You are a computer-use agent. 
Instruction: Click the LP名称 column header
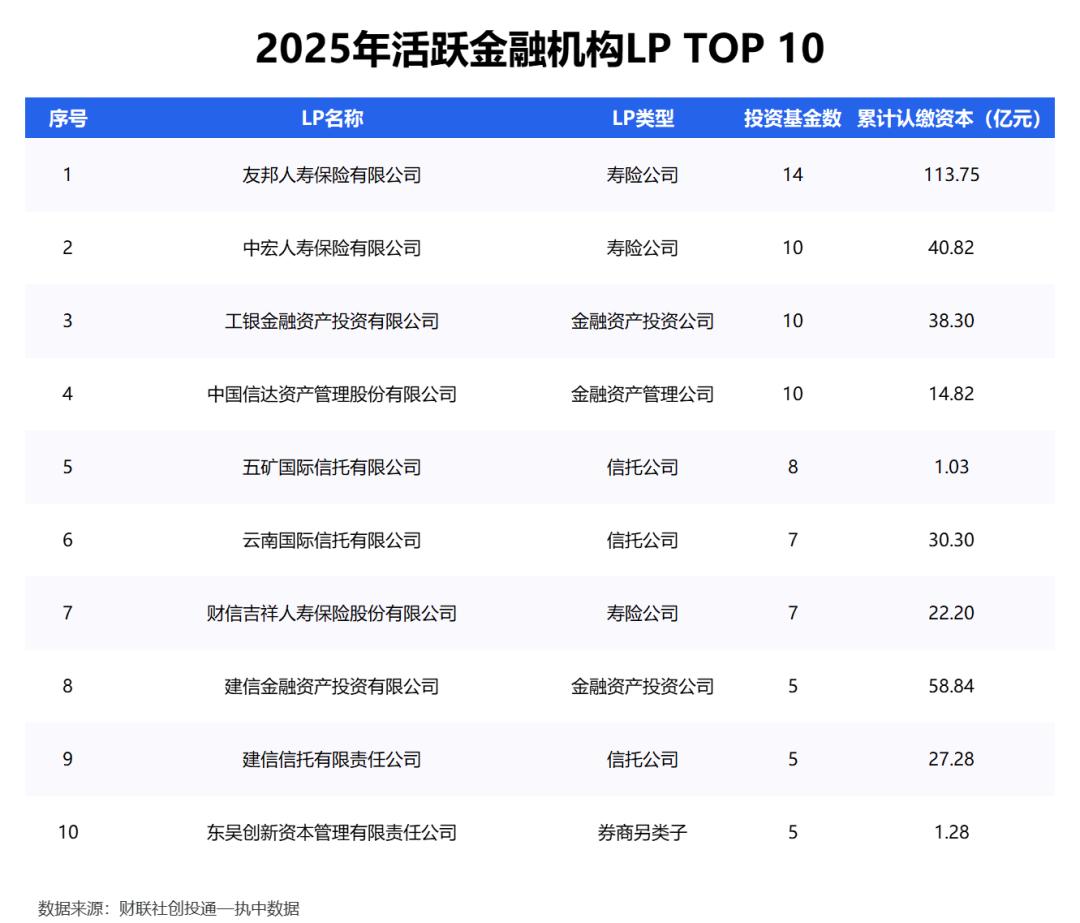coord(332,118)
